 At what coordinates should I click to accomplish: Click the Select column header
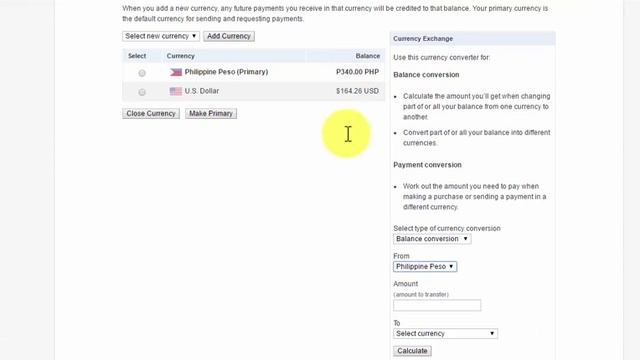pos(137,56)
